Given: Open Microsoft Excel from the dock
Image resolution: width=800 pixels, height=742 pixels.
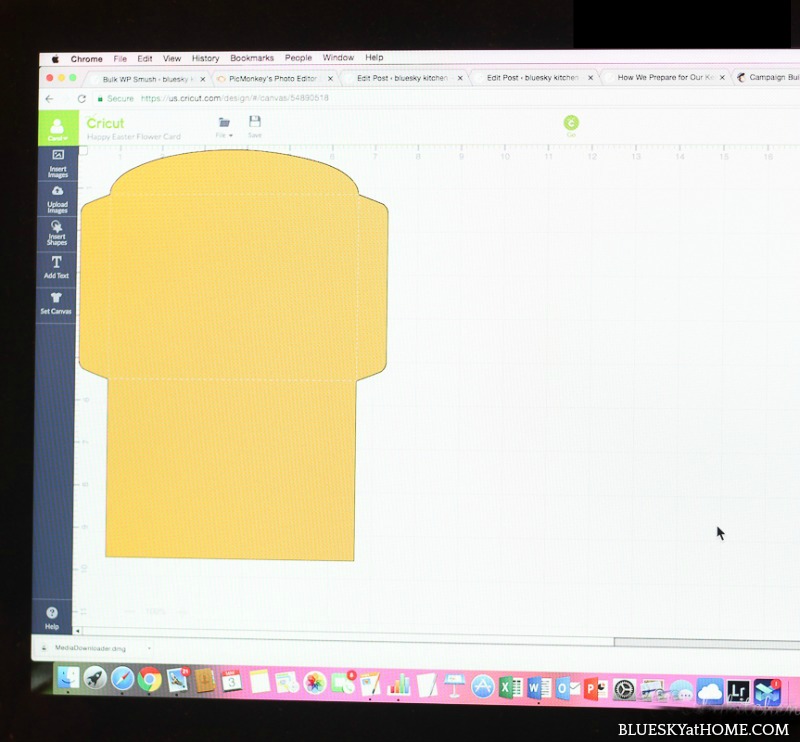Looking at the screenshot, I should click(x=510, y=687).
